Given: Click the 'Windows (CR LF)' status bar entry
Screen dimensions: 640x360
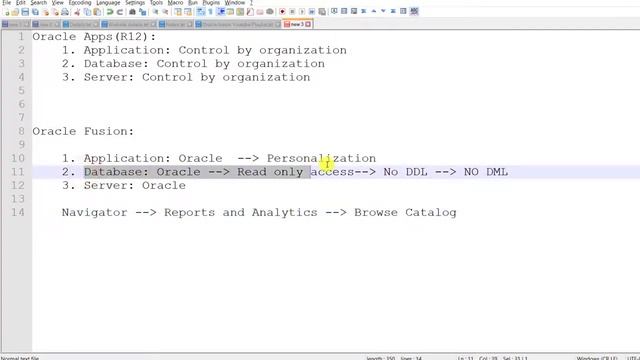Looking at the screenshot, I should coord(597,358).
